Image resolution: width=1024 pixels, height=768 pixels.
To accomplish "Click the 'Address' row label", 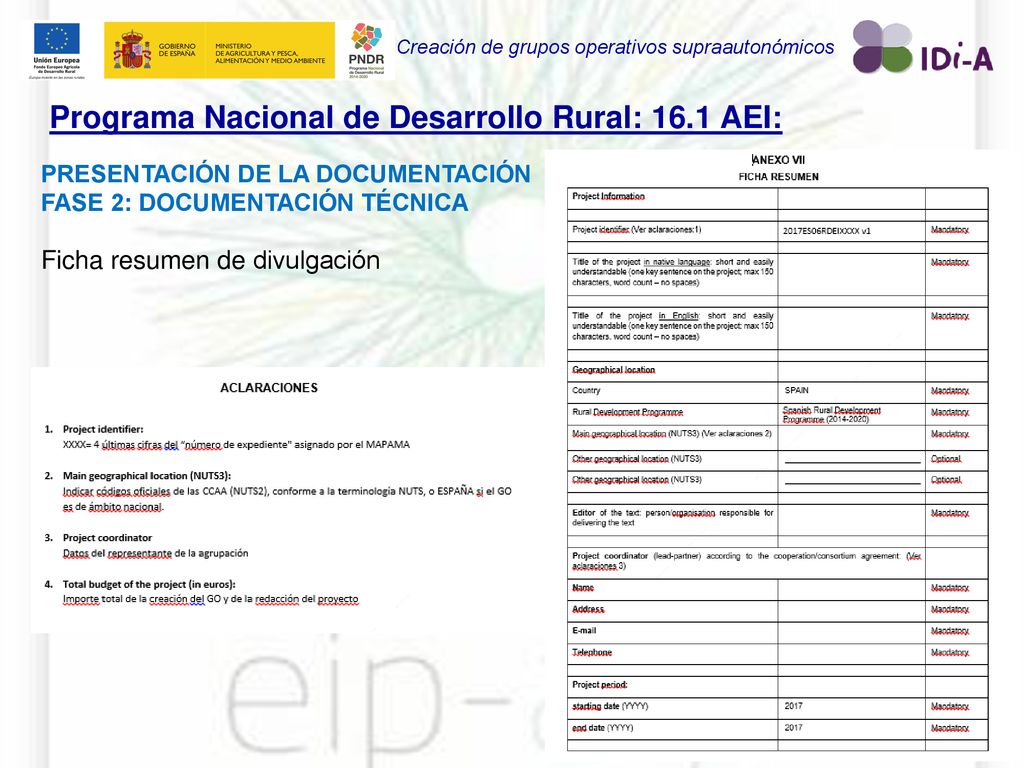I will click(588, 609).
